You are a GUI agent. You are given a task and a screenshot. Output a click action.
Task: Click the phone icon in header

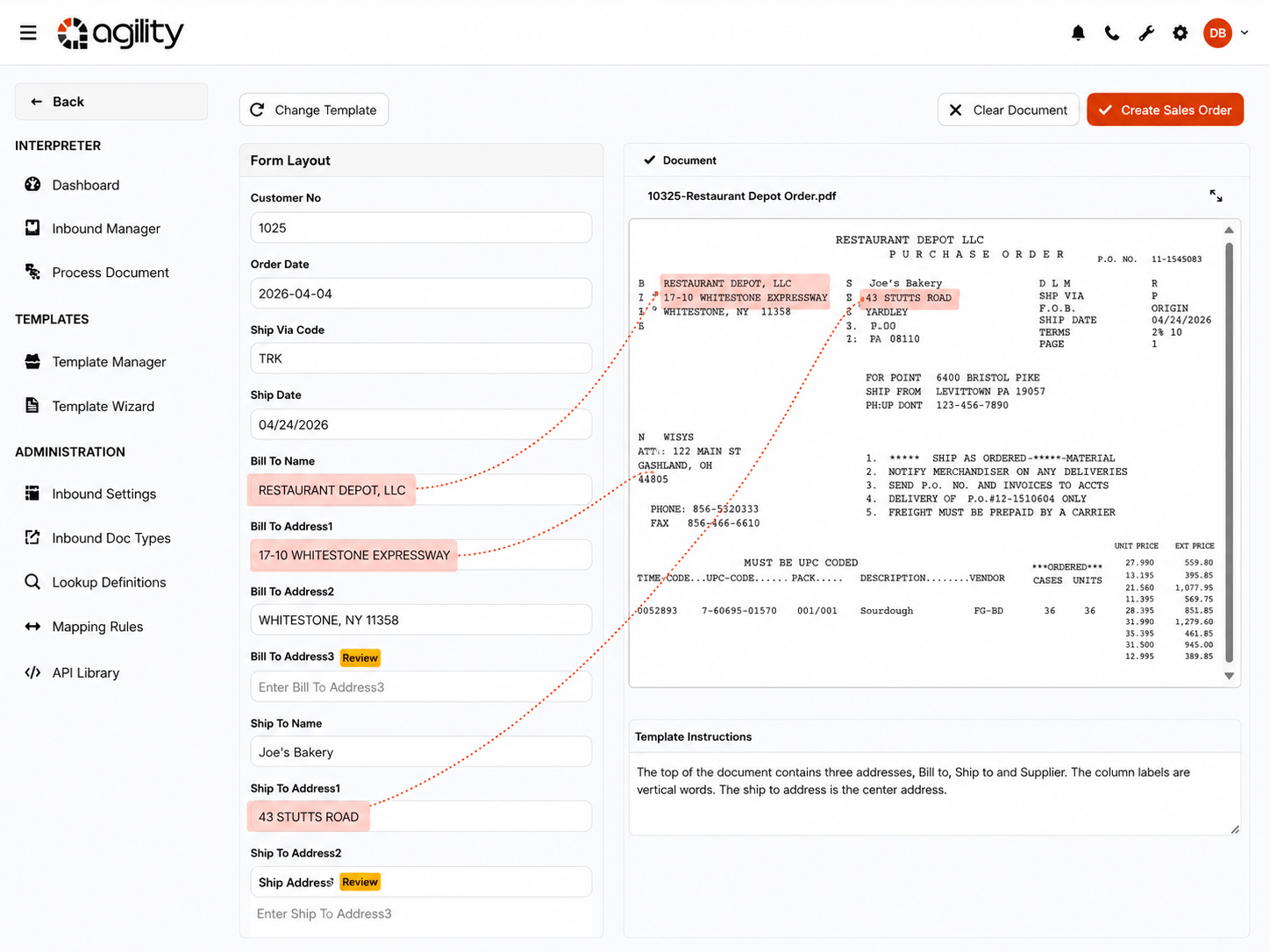(x=1112, y=33)
